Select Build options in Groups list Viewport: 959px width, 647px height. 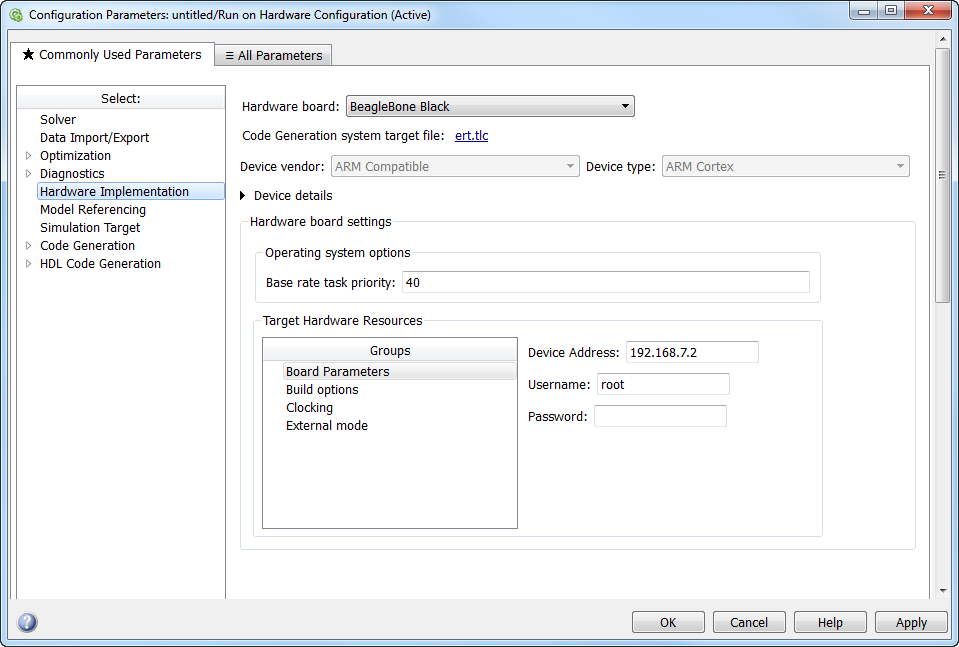pos(322,390)
